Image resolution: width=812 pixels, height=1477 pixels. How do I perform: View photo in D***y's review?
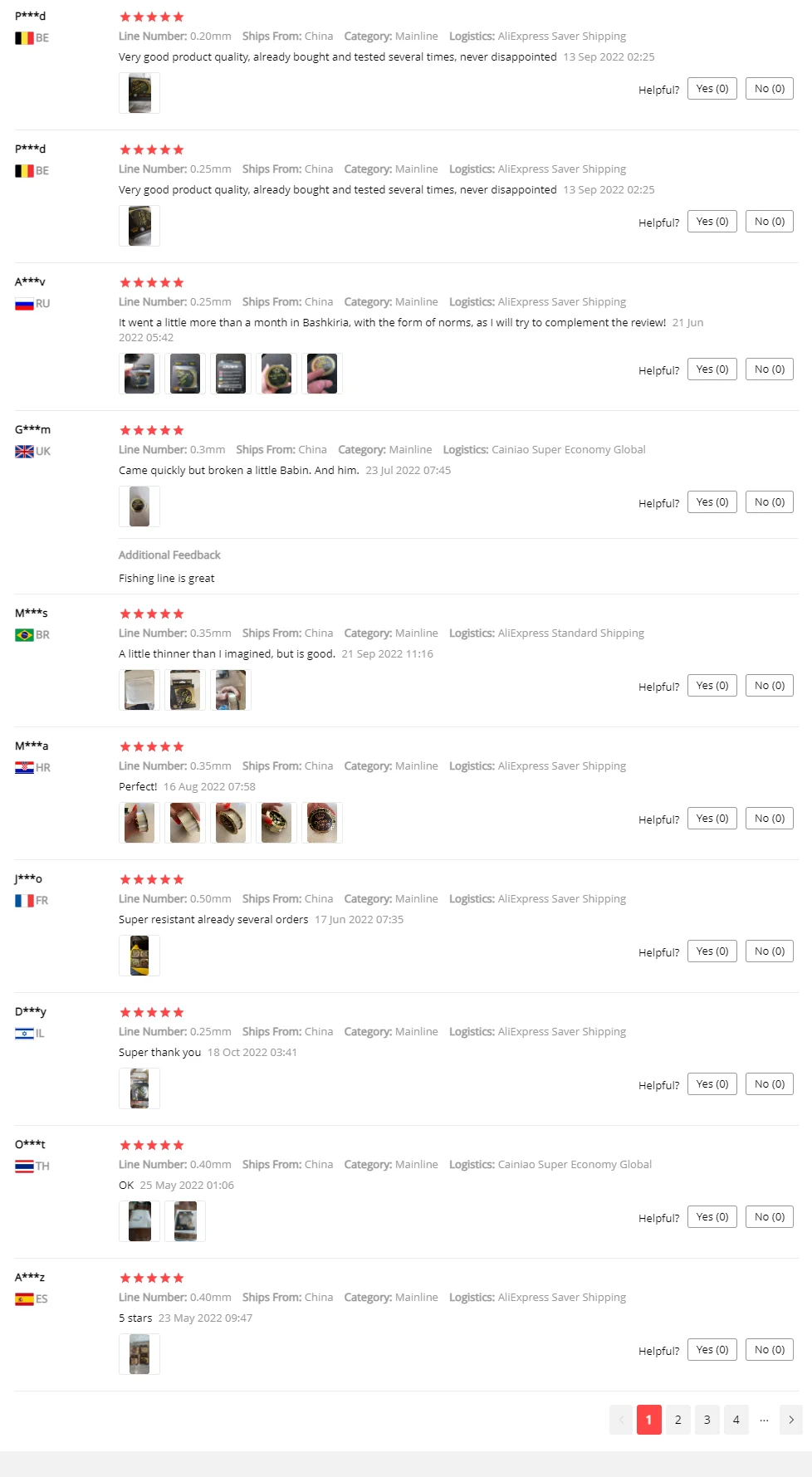pos(139,1088)
